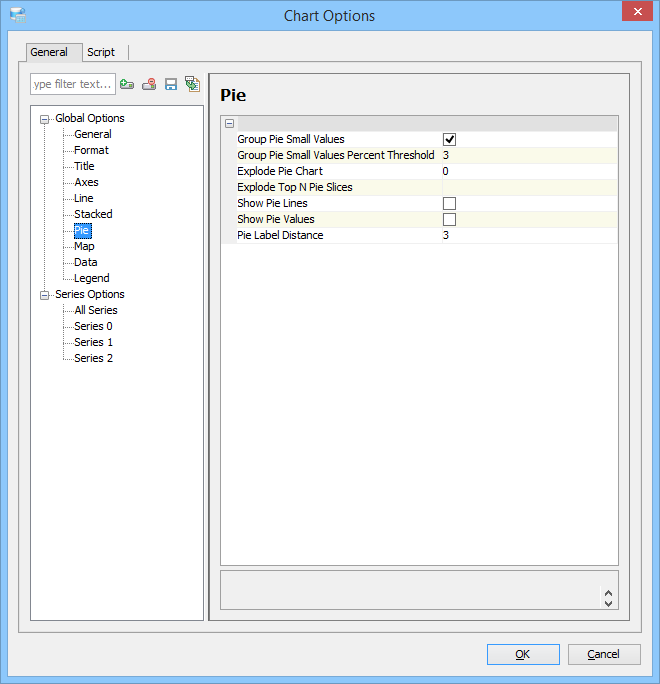The image size is (660, 684).
Task: Select the Show Pie Lines property label
Action: pyautogui.click(x=272, y=203)
